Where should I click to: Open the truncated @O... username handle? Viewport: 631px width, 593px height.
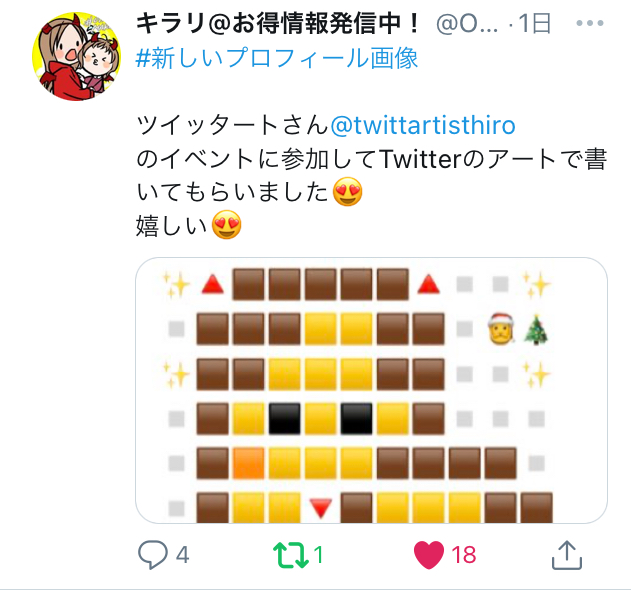coord(467,24)
